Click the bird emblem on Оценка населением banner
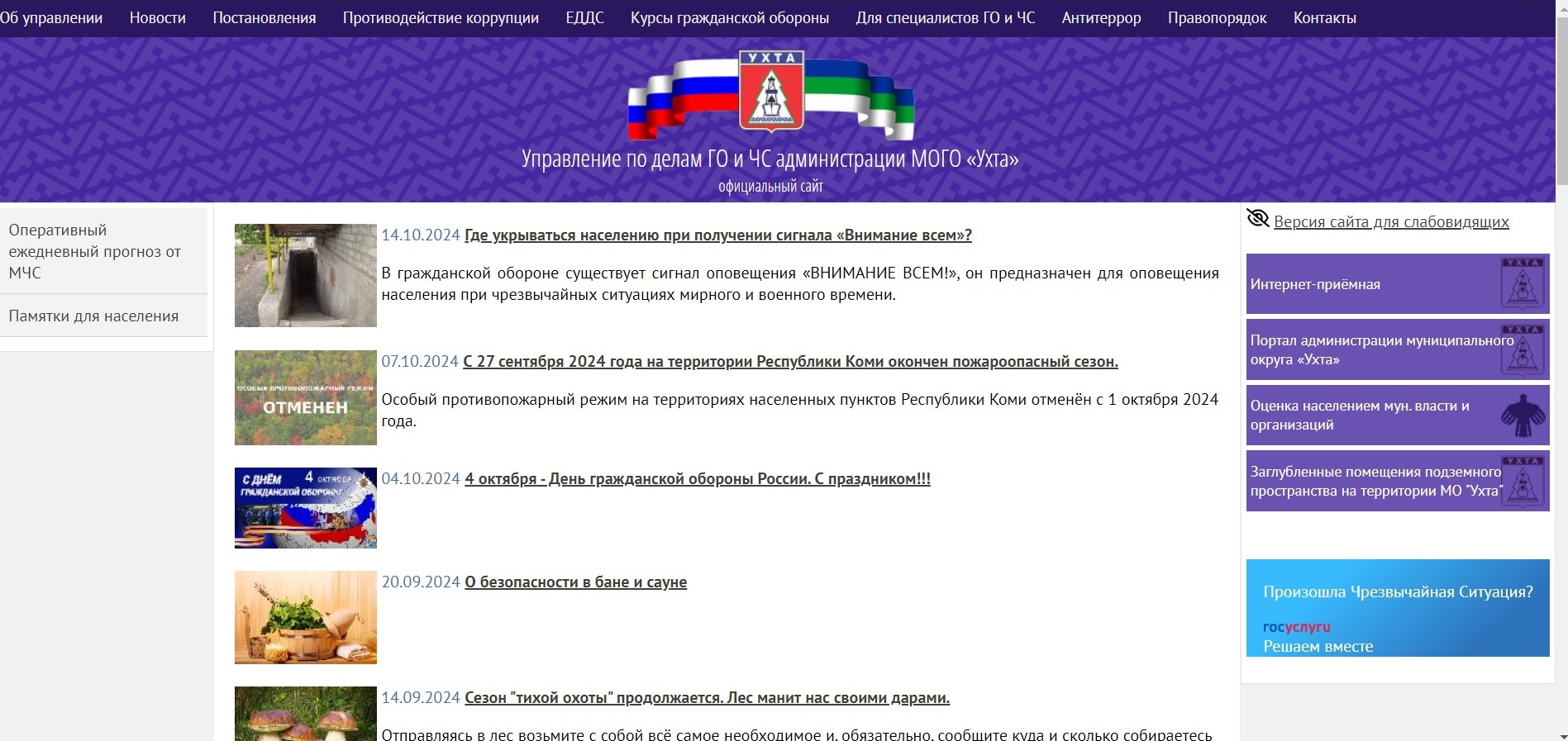 pyautogui.click(x=1523, y=416)
